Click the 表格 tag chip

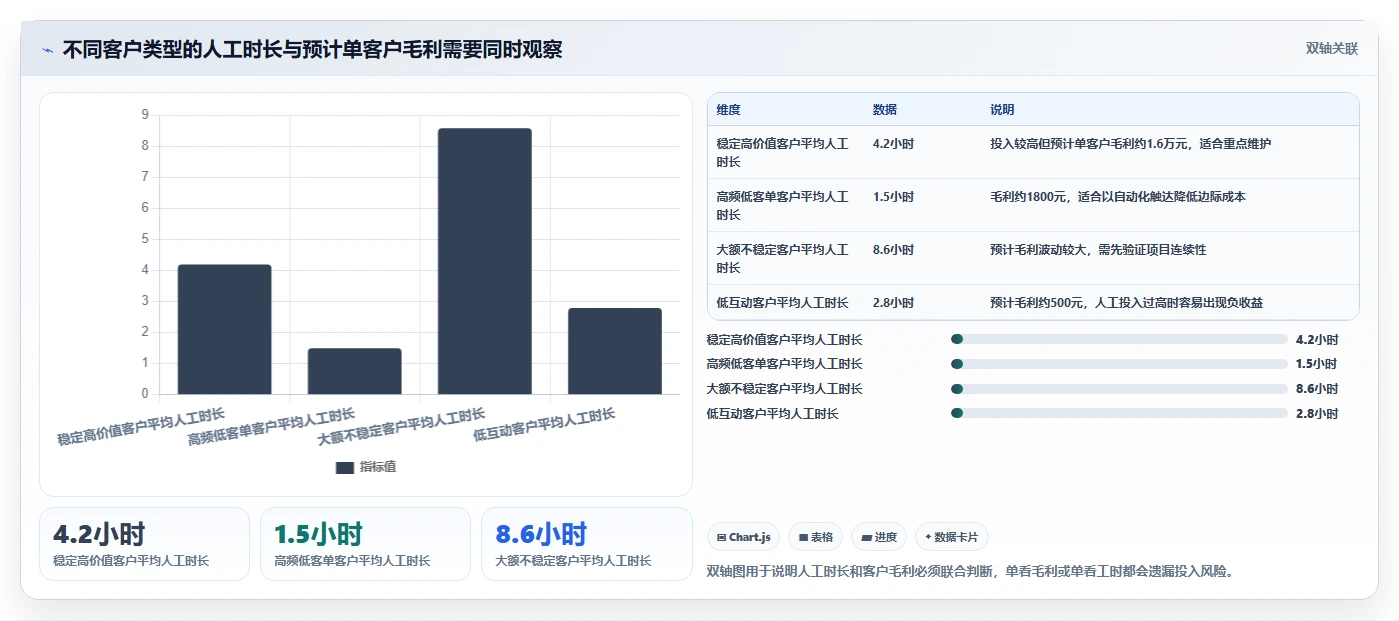tap(816, 537)
